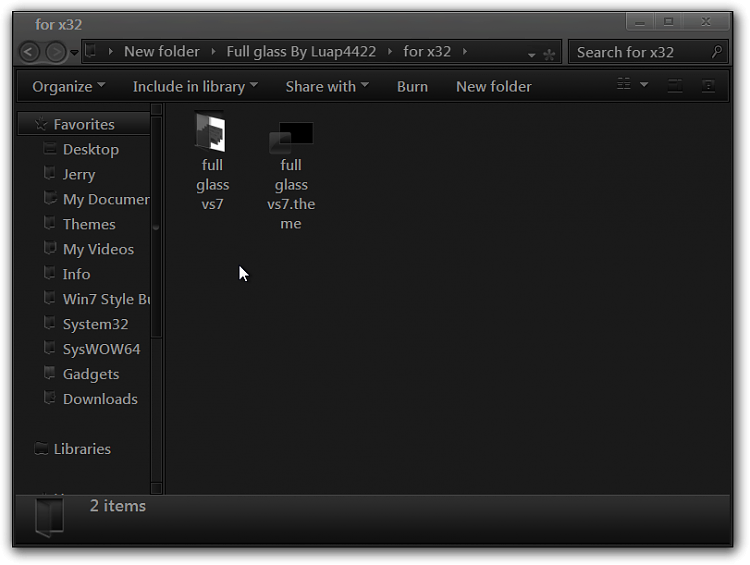
Task: Expand root chevron before 'New folder' breadcrumb
Action: coord(110,51)
